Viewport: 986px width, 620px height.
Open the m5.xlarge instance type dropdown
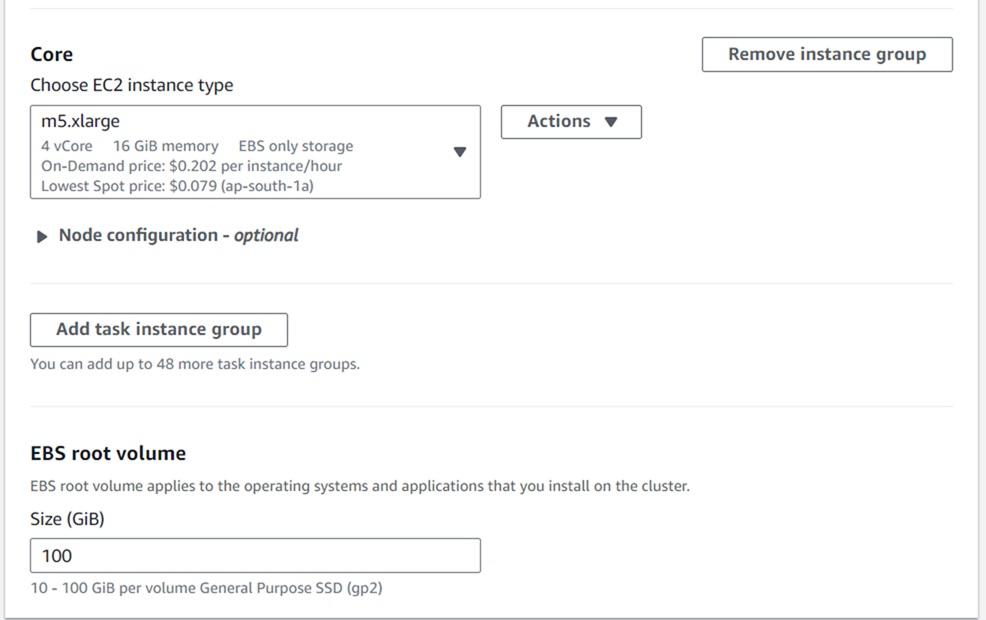tap(255, 152)
